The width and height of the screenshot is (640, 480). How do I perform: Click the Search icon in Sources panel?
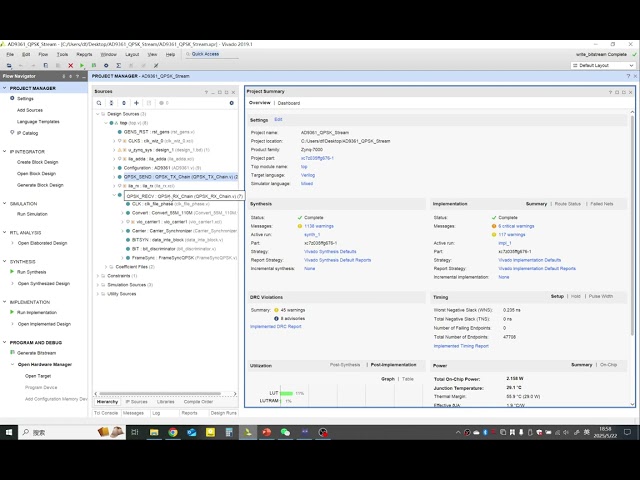pos(98,103)
